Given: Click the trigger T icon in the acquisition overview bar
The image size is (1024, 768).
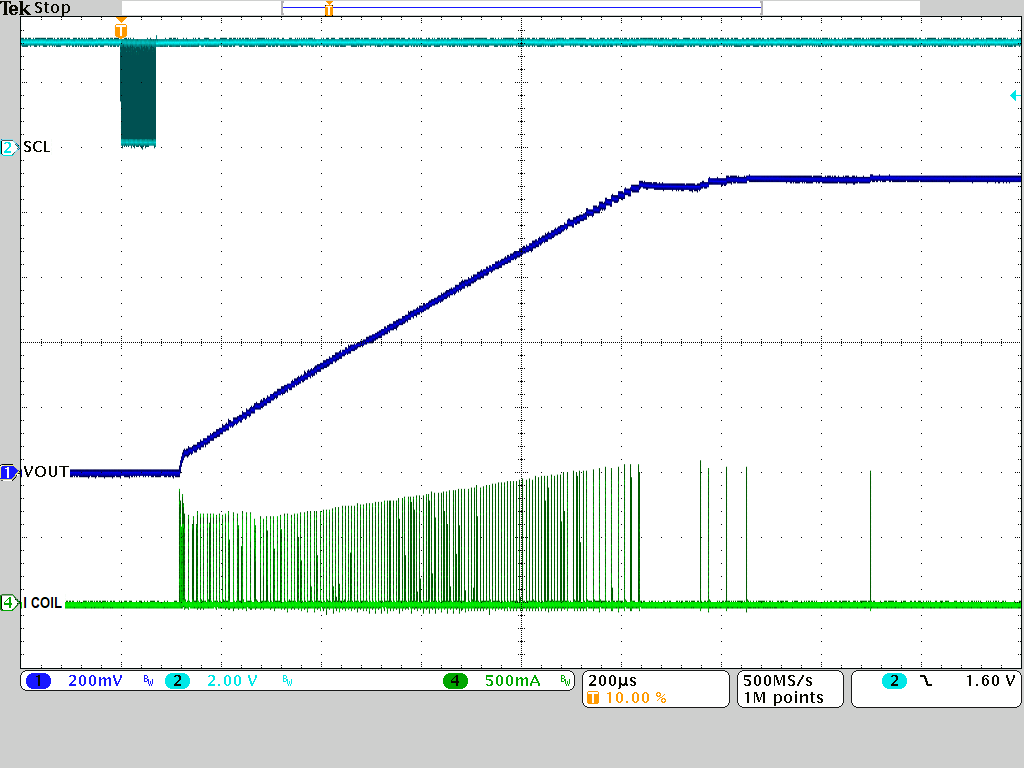Looking at the screenshot, I should coord(328,9).
